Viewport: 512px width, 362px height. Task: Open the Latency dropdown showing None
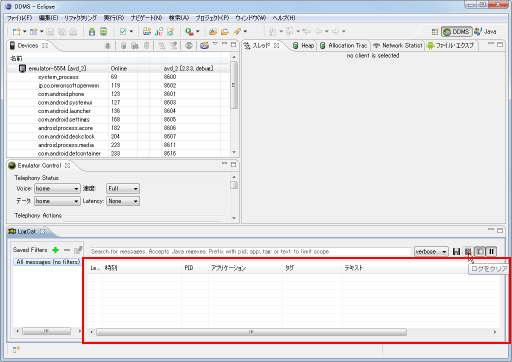pos(123,201)
